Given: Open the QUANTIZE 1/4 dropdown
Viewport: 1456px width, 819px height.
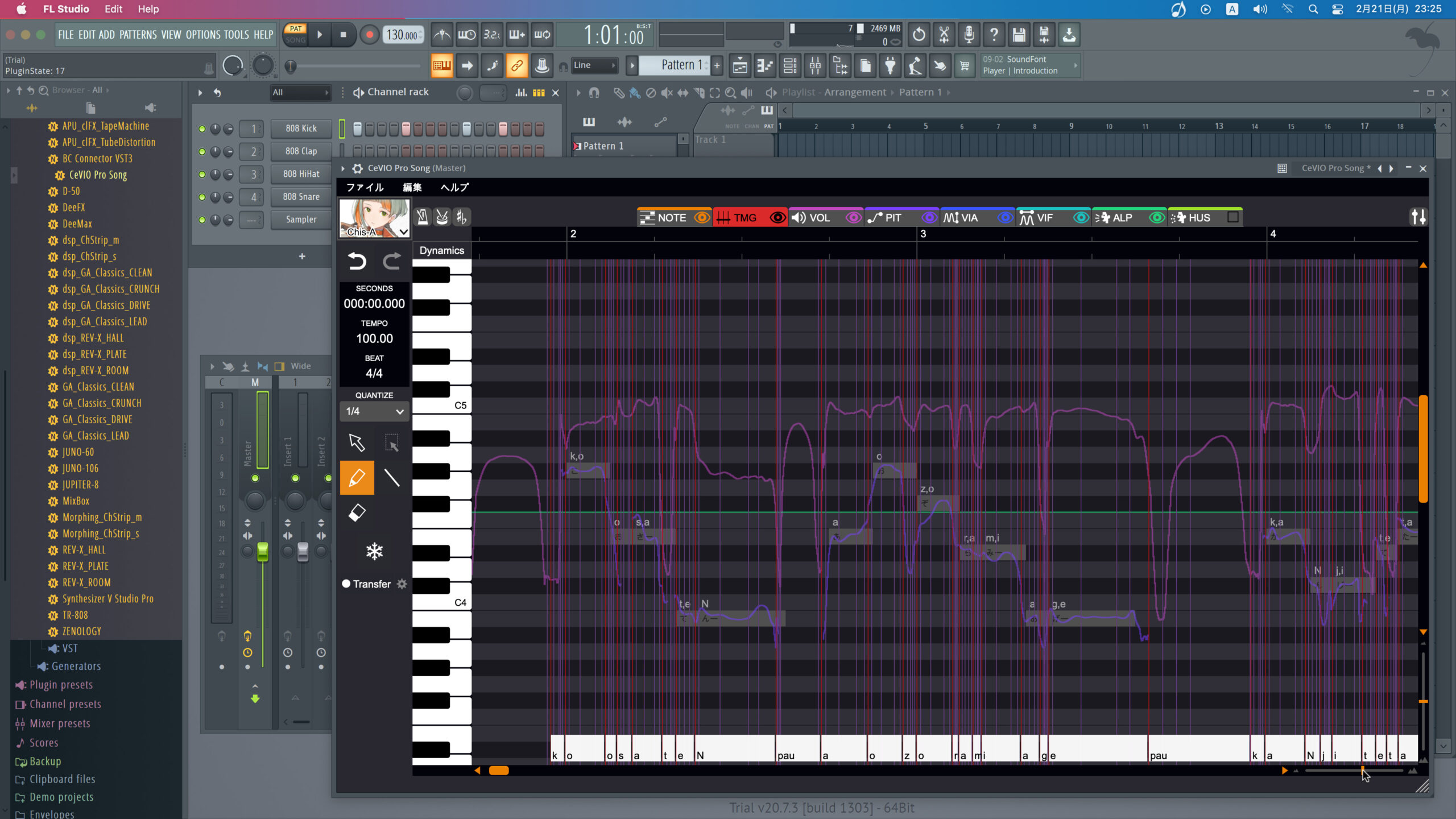Looking at the screenshot, I should [374, 411].
